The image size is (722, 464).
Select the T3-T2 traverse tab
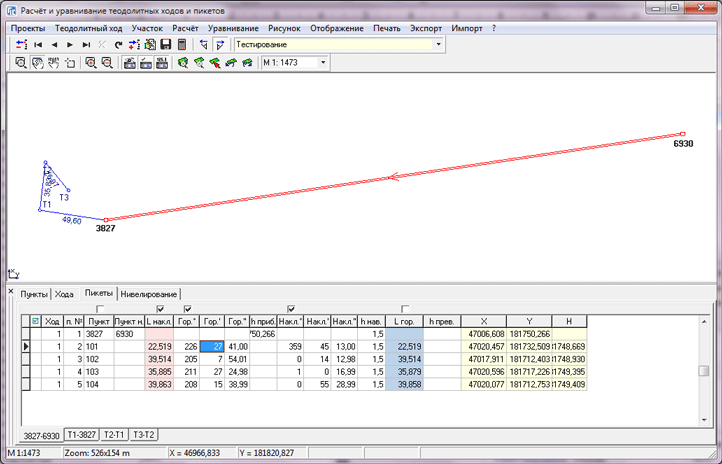(x=144, y=435)
